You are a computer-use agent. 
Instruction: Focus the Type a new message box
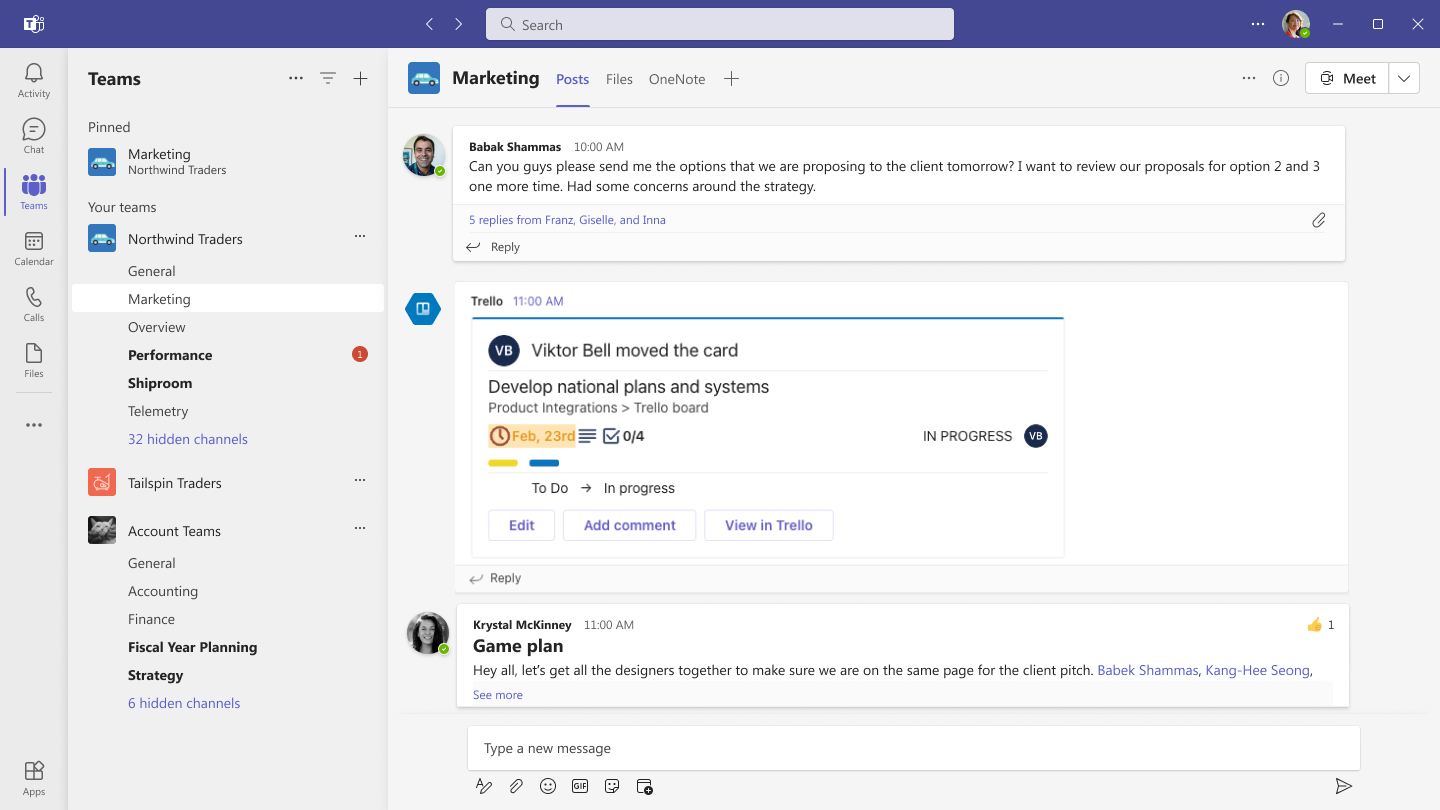[x=914, y=748]
